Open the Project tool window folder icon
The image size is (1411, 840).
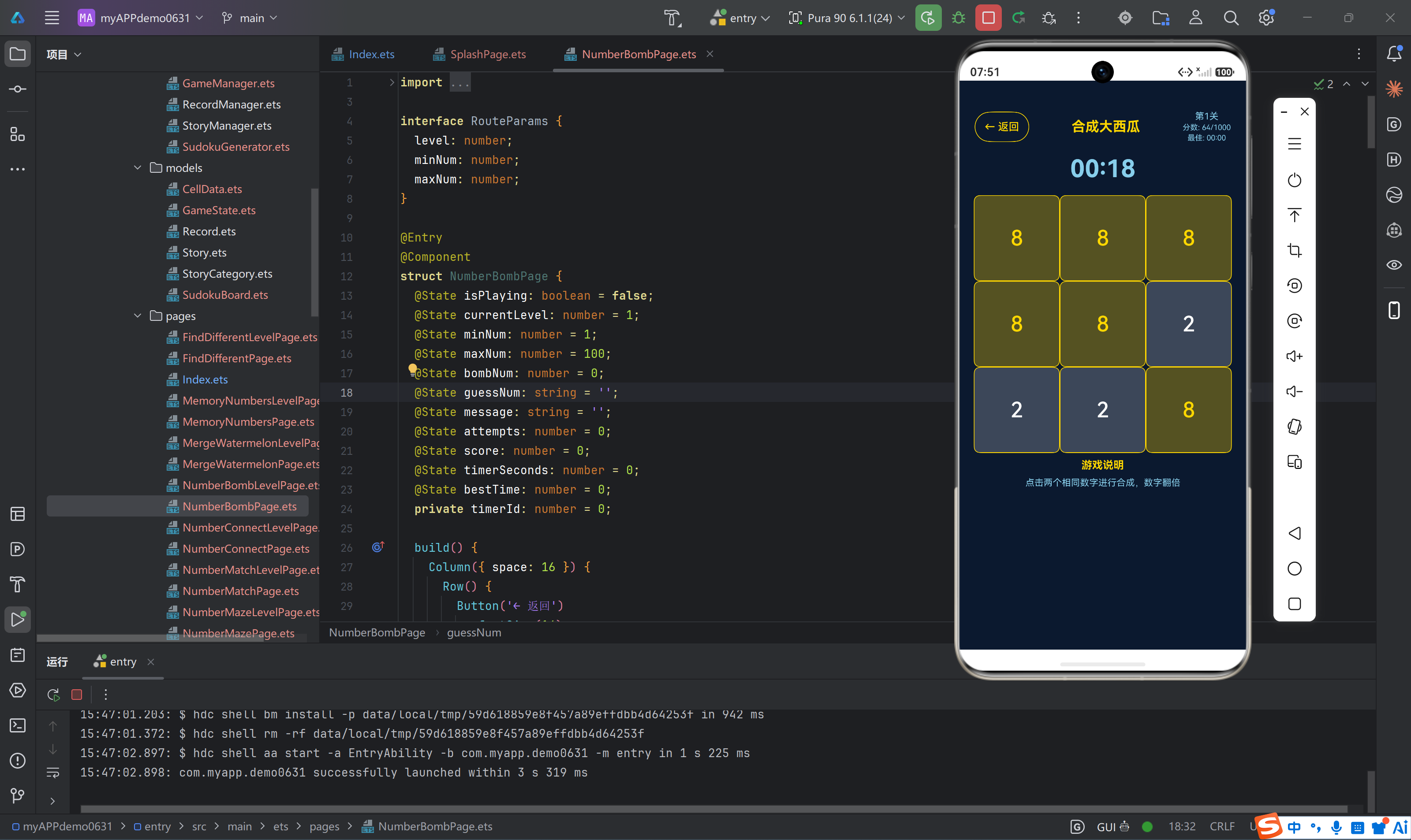18,54
